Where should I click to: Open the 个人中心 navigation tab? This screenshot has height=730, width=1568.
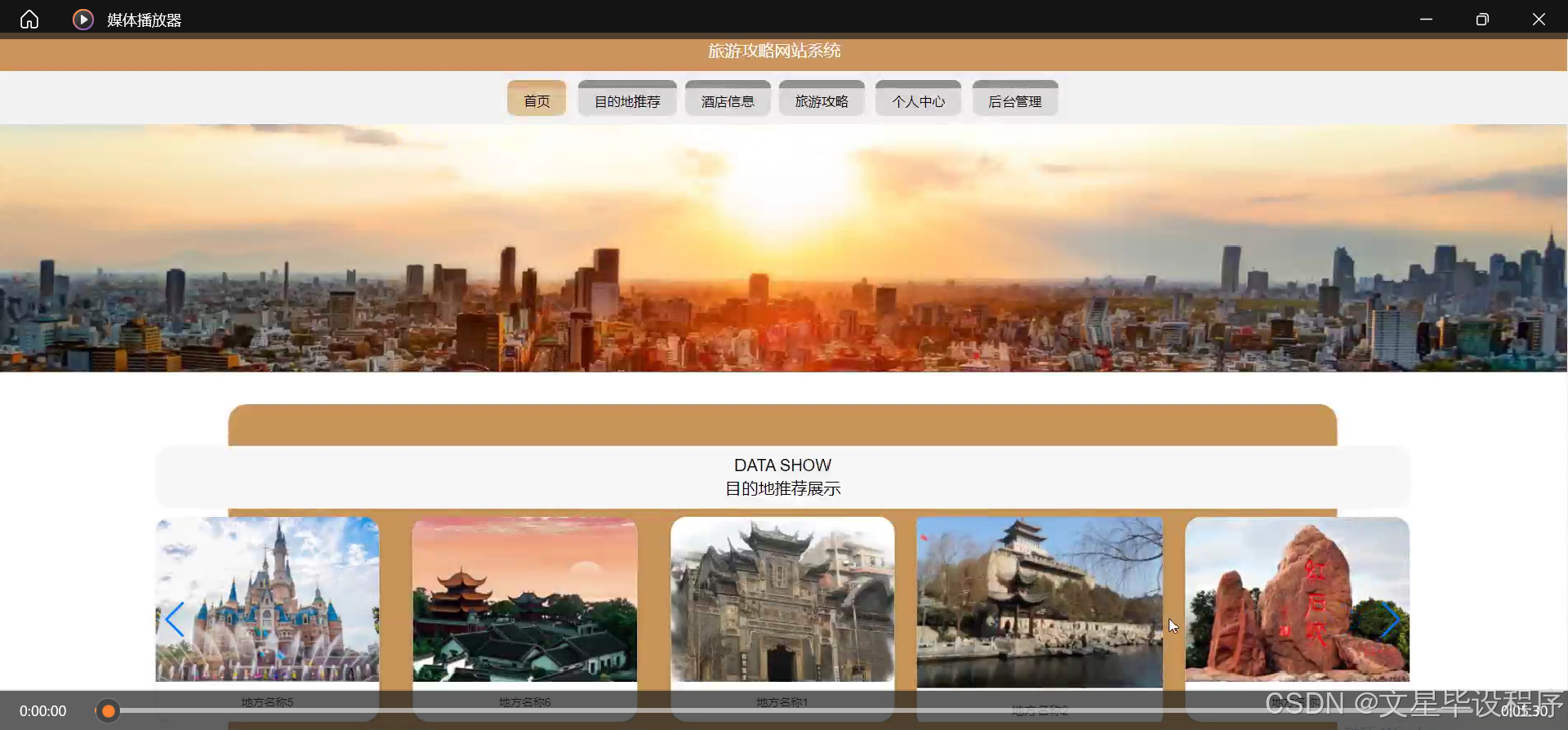[918, 99]
